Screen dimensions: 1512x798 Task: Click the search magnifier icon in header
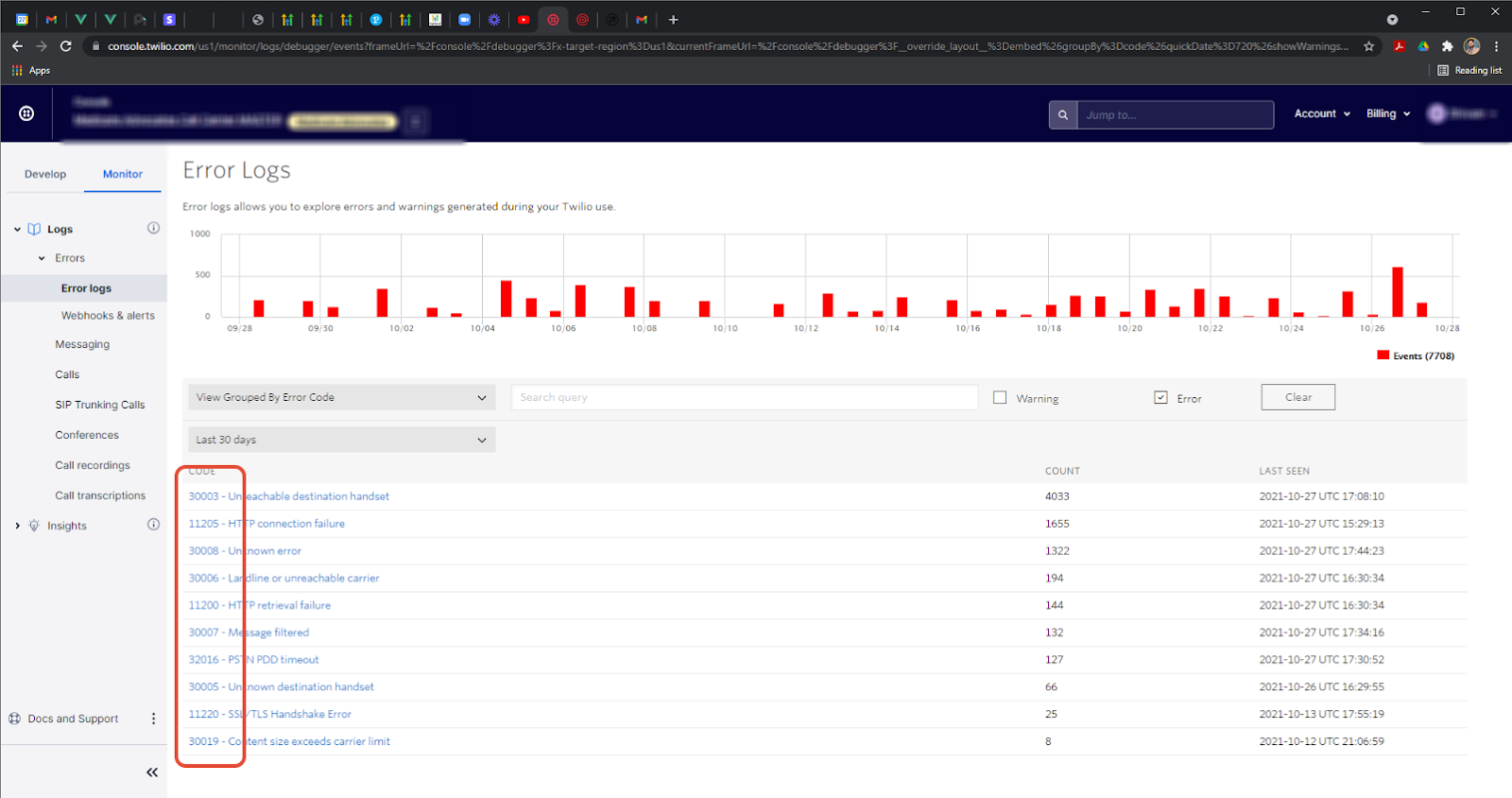pos(1063,114)
